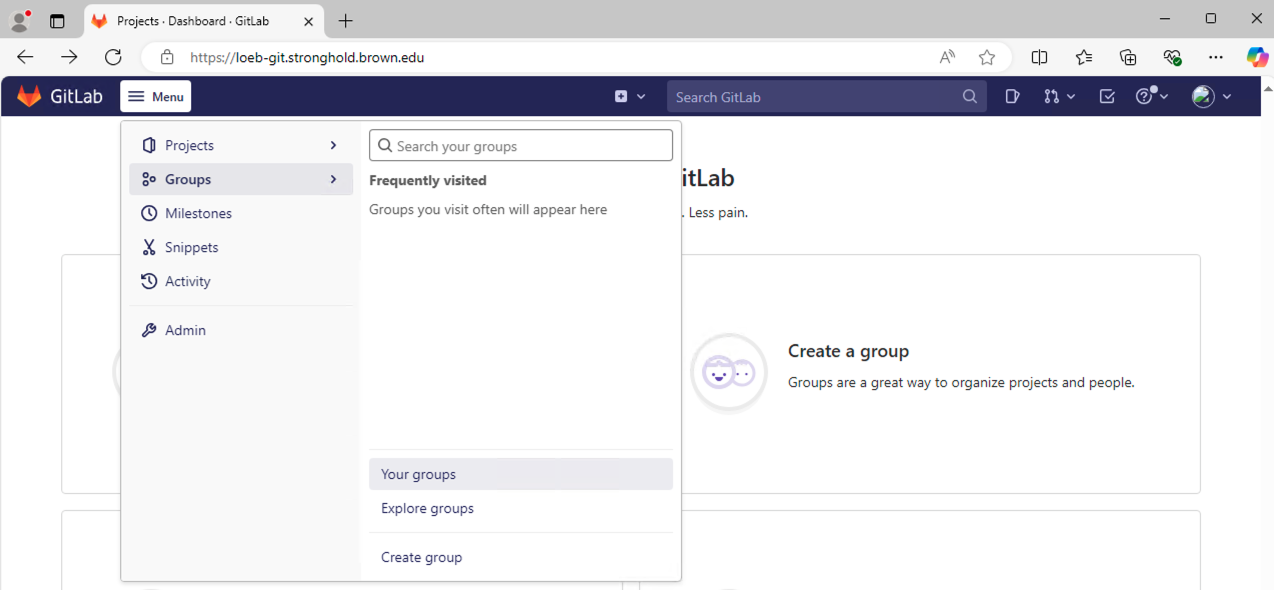The width and height of the screenshot is (1274, 590).
Task: Go to Admin area in menu
Action: [x=185, y=330]
